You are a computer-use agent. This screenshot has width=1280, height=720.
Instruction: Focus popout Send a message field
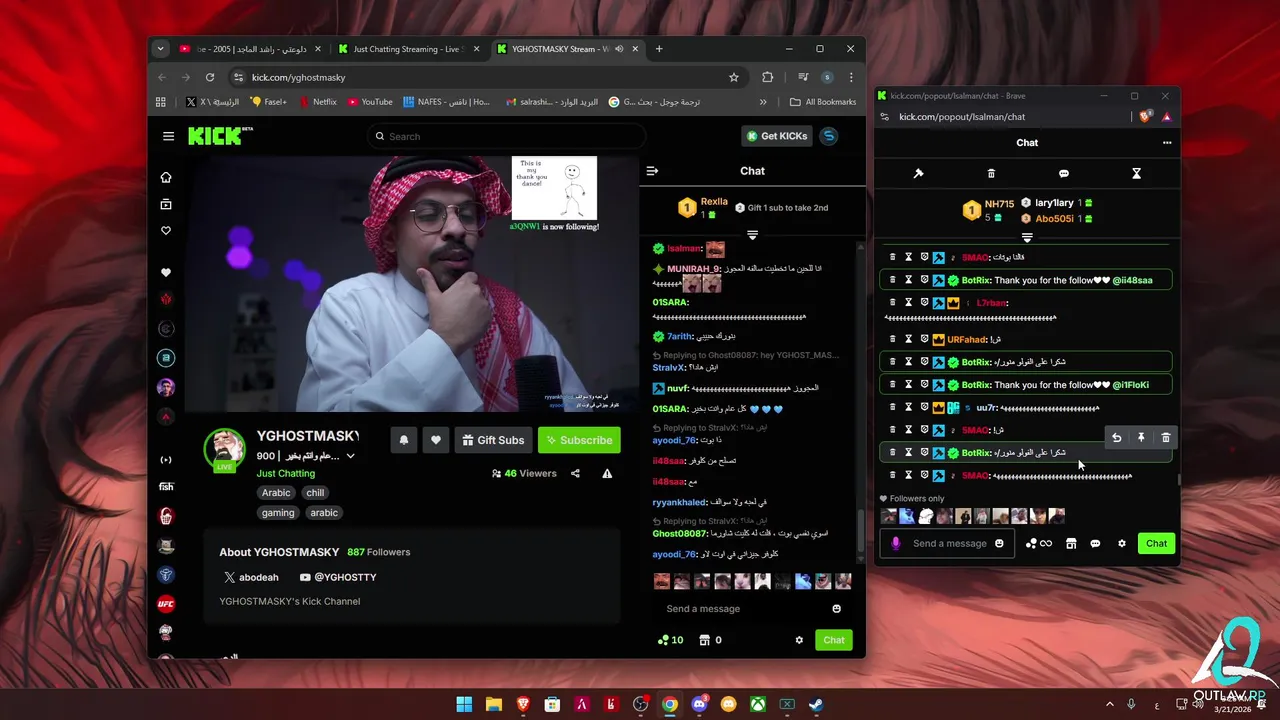click(949, 543)
